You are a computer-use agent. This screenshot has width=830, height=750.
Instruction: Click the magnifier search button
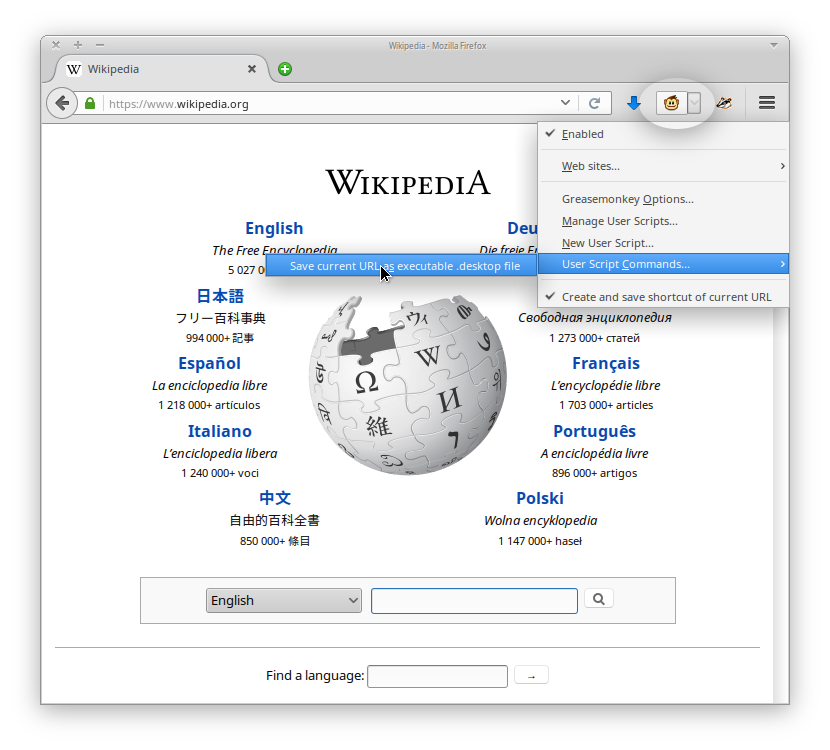coord(599,599)
